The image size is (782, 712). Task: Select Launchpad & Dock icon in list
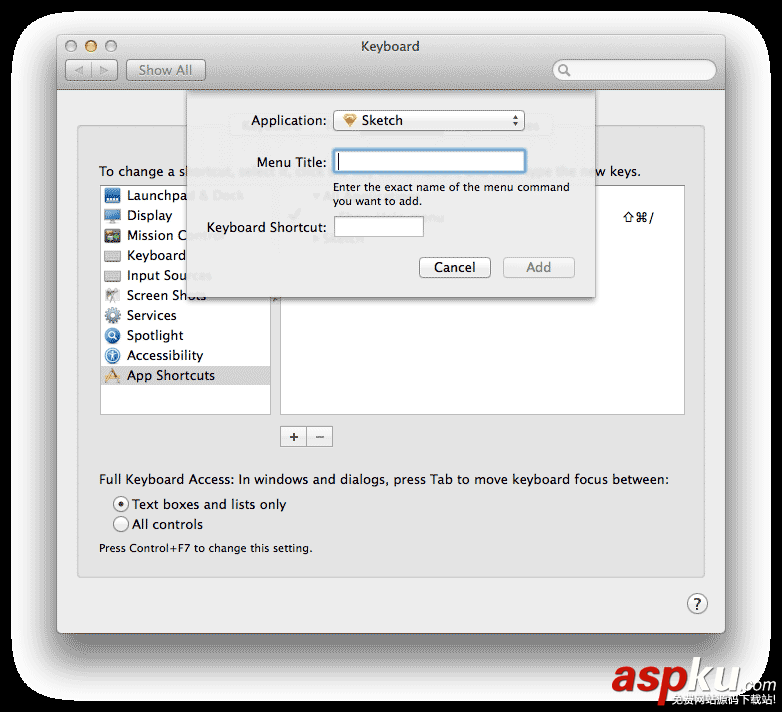[x=112, y=195]
